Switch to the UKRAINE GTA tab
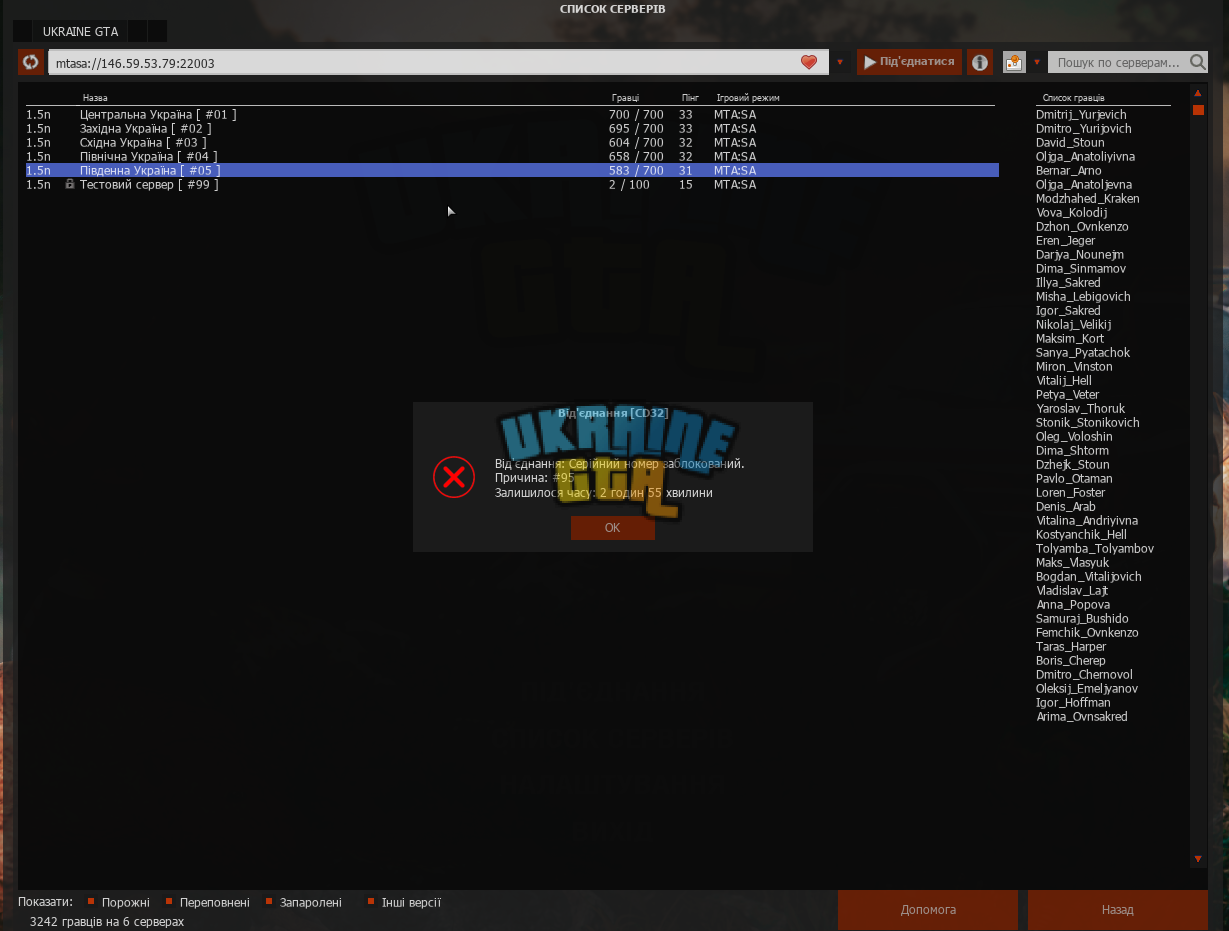This screenshot has width=1229, height=931. (x=80, y=31)
